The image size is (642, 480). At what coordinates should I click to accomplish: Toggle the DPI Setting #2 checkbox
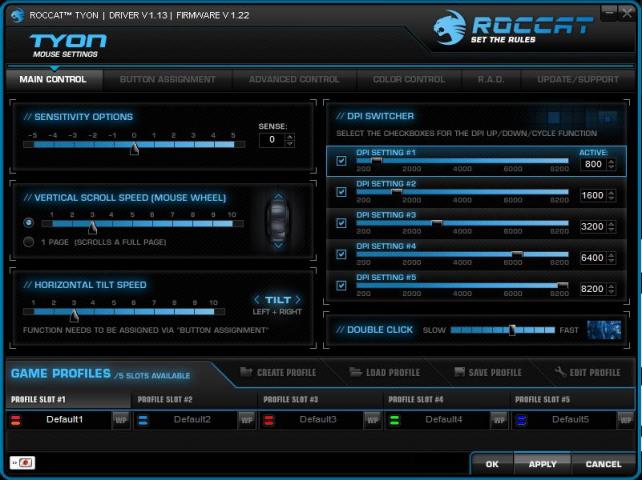pyautogui.click(x=341, y=192)
